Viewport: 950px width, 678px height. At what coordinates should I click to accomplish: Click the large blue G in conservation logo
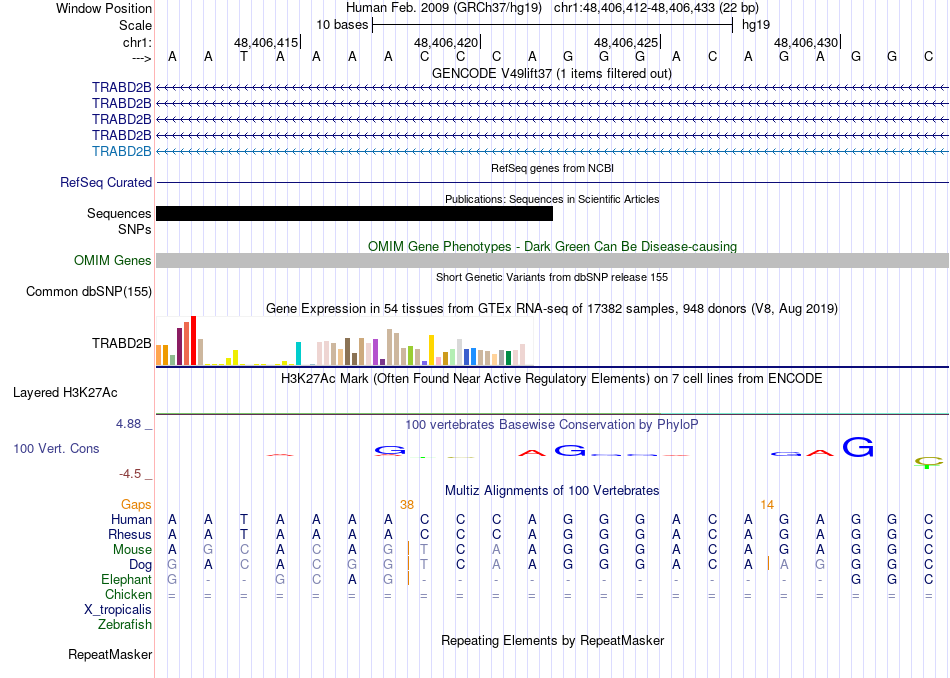858,447
